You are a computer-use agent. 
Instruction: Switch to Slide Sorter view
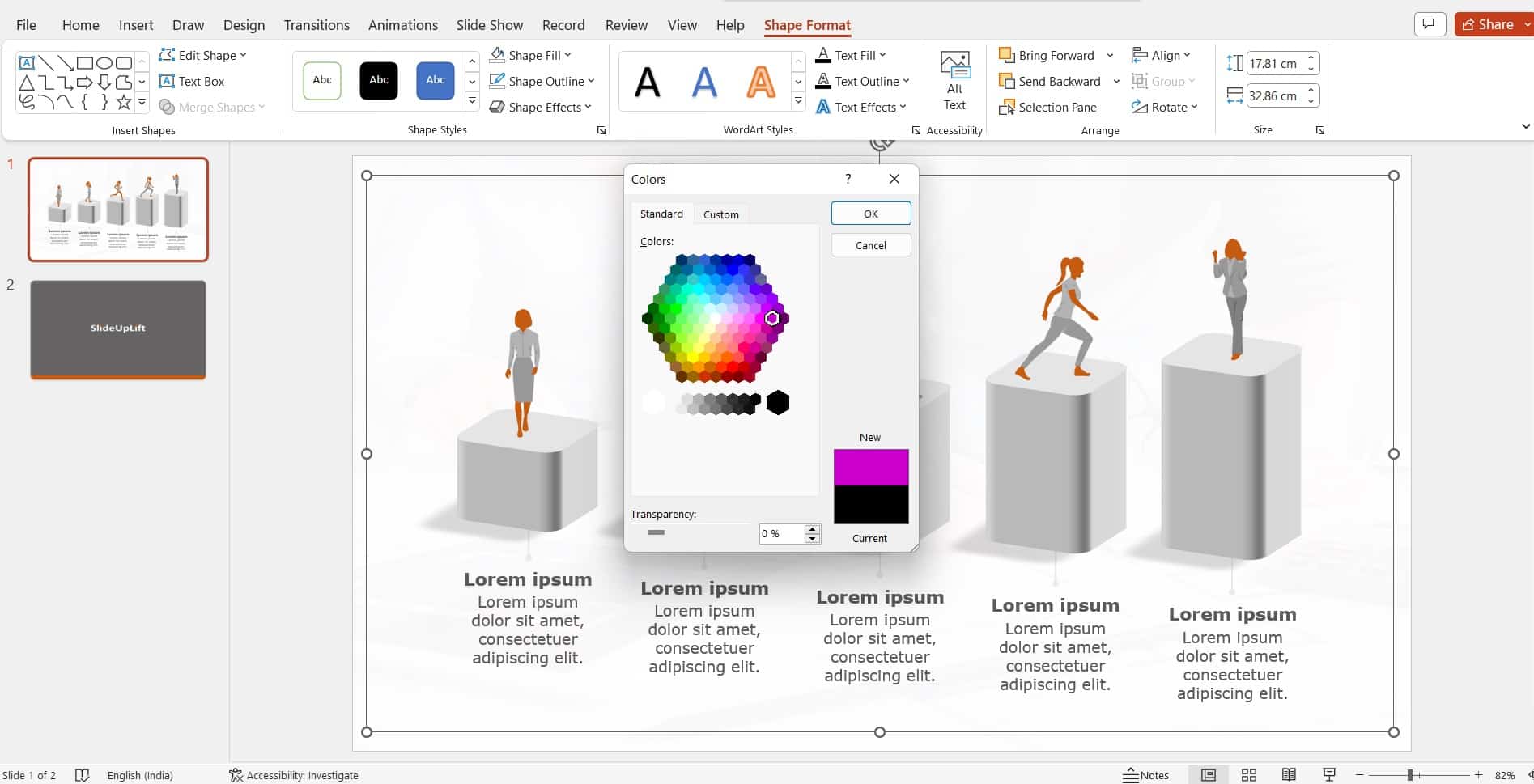[1249, 774]
